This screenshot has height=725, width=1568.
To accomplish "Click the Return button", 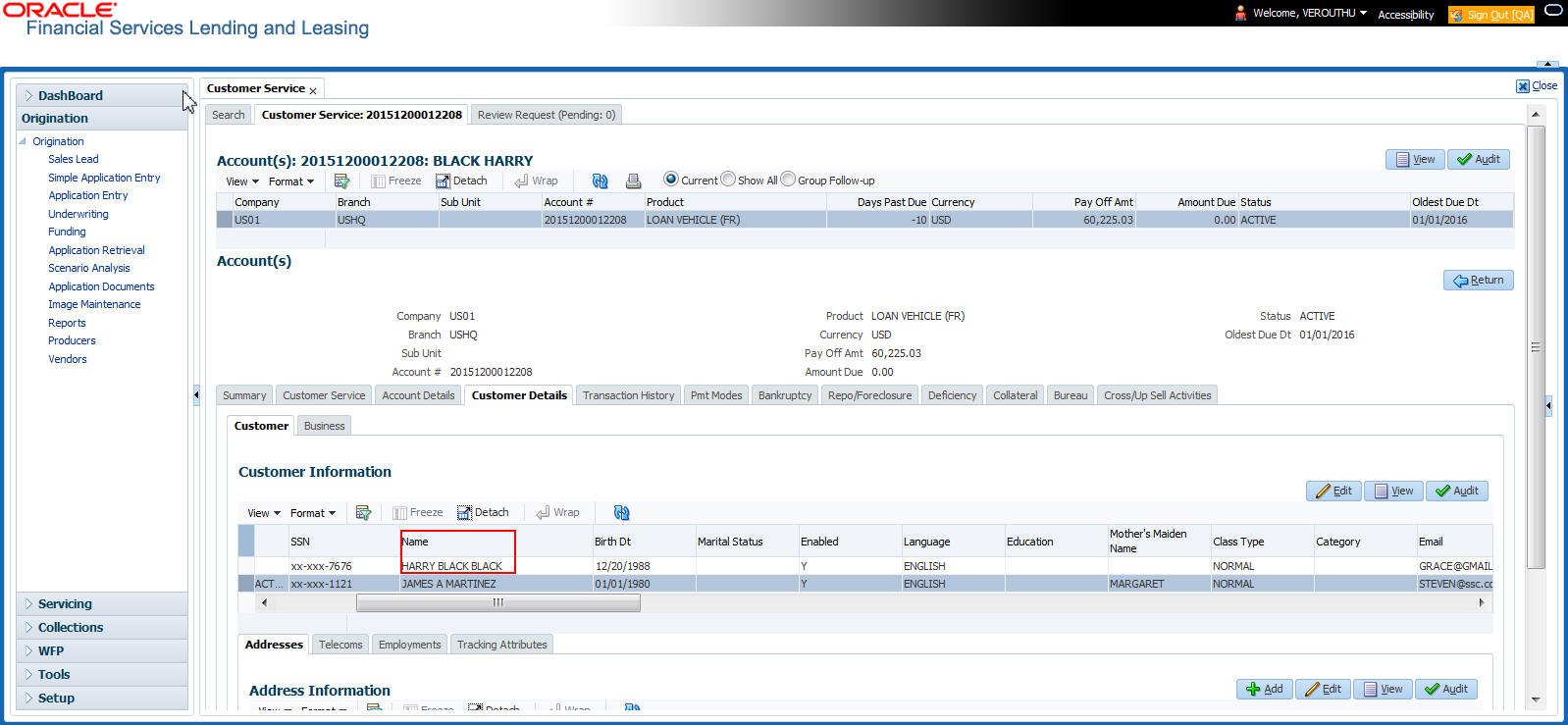I will pos(1479,280).
